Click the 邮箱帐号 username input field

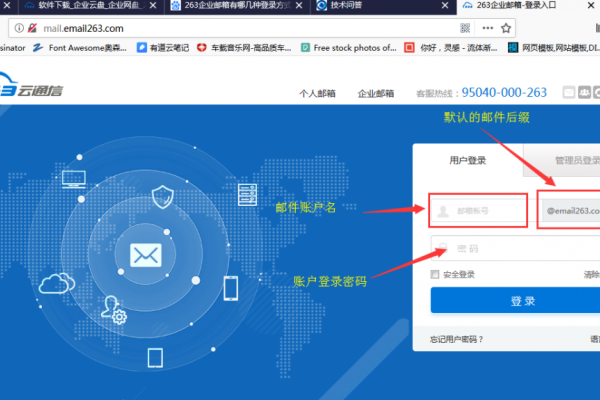[478, 211]
